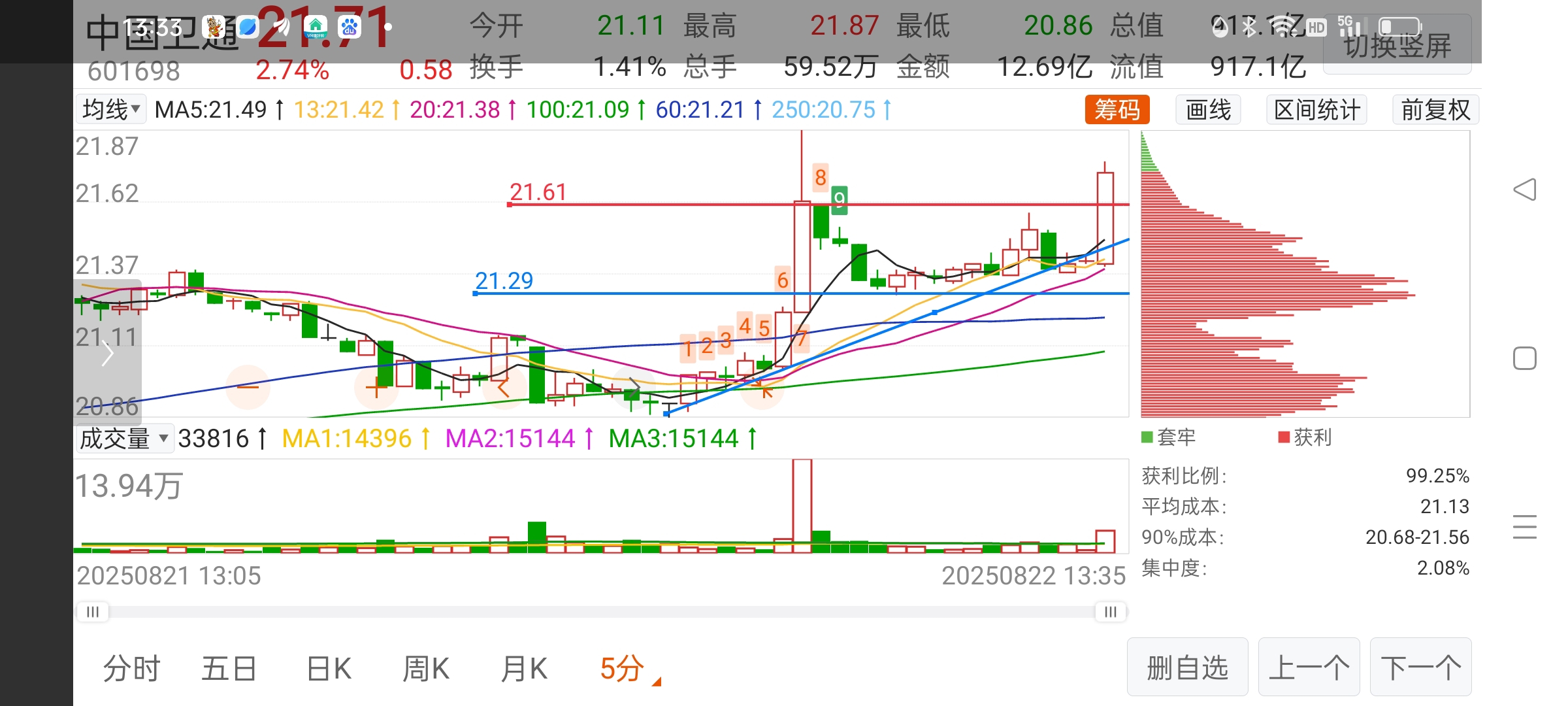Open the 5分 period dropdown tab
The height and width of the screenshot is (706, 1568).
[x=630, y=669]
